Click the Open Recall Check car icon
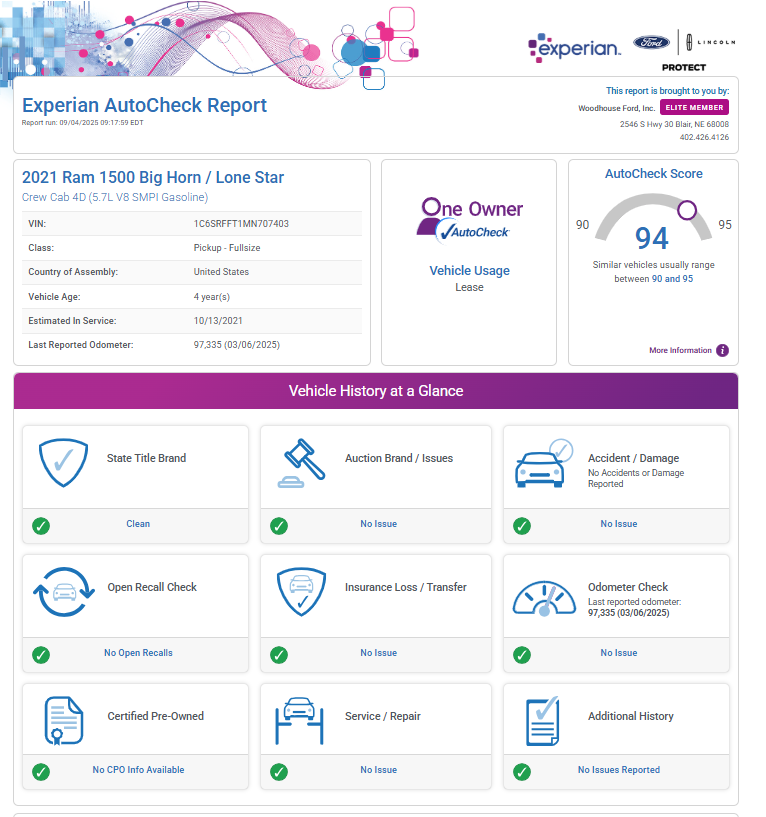The height and width of the screenshot is (817, 766). tap(64, 591)
